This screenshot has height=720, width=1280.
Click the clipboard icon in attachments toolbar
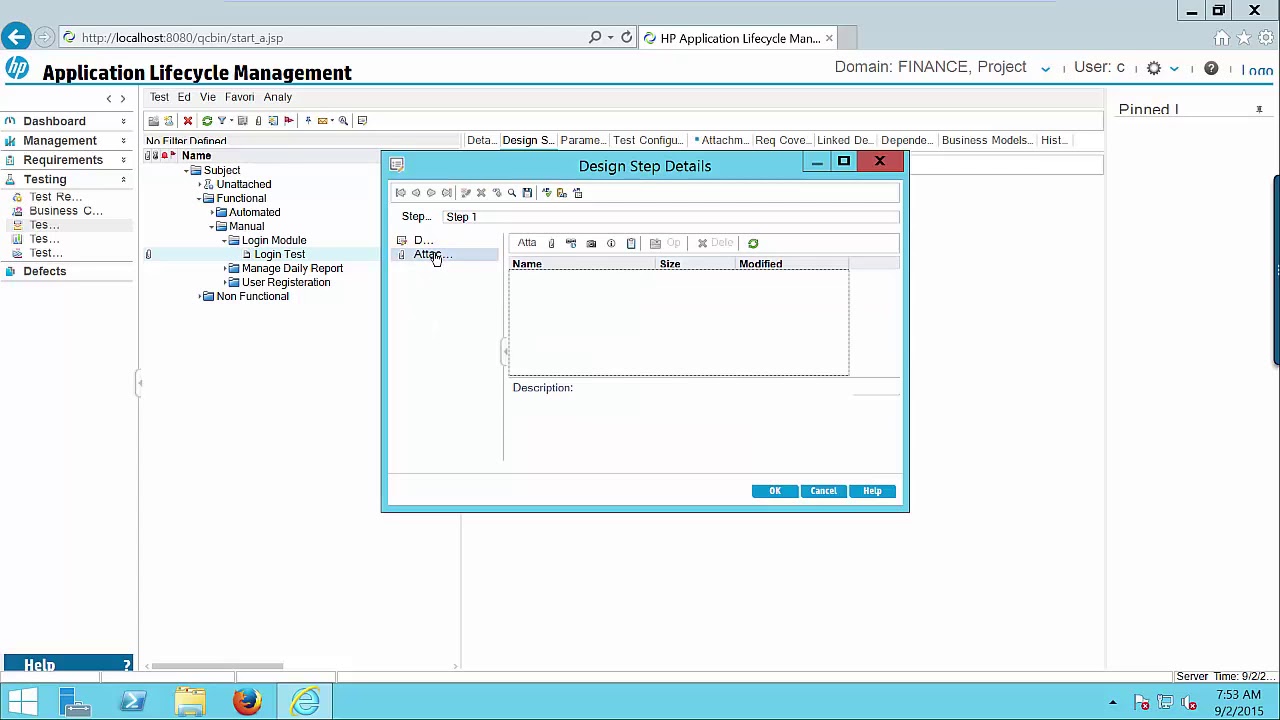(x=631, y=243)
